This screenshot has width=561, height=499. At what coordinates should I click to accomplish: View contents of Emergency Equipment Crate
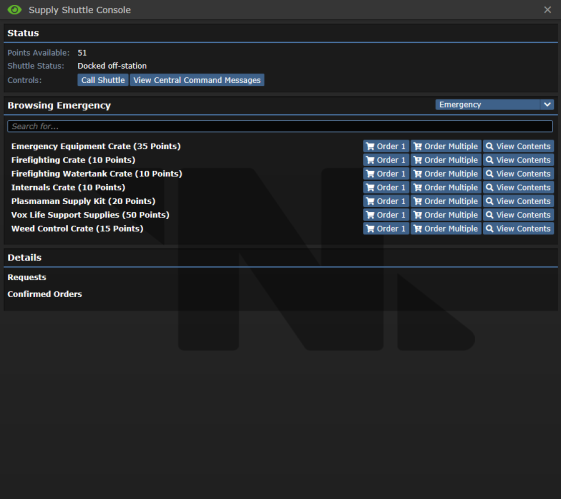(x=518, y=146)
